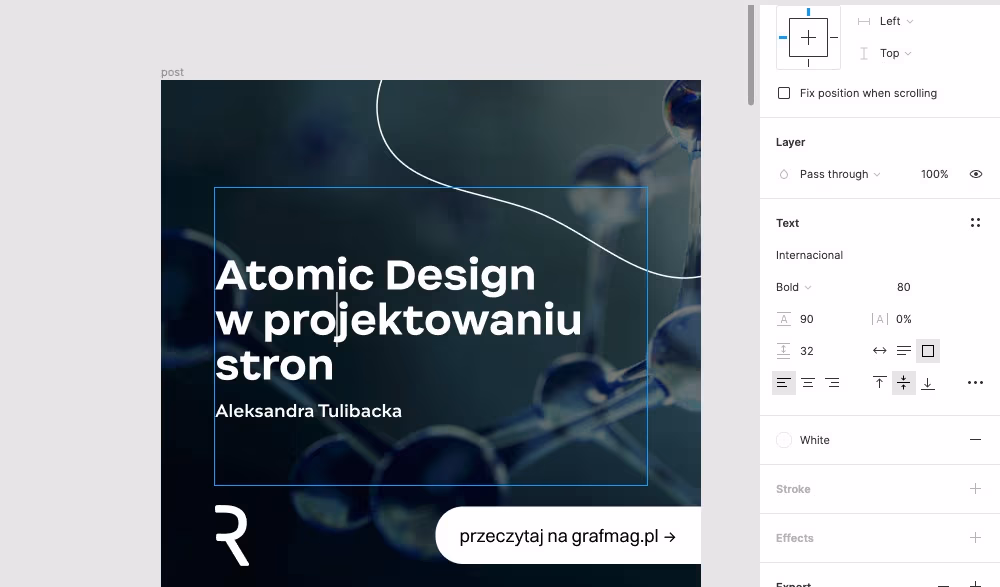Select the post frame label
The height and width of the screenshot is (587, 1000).
tap(172, 72)
